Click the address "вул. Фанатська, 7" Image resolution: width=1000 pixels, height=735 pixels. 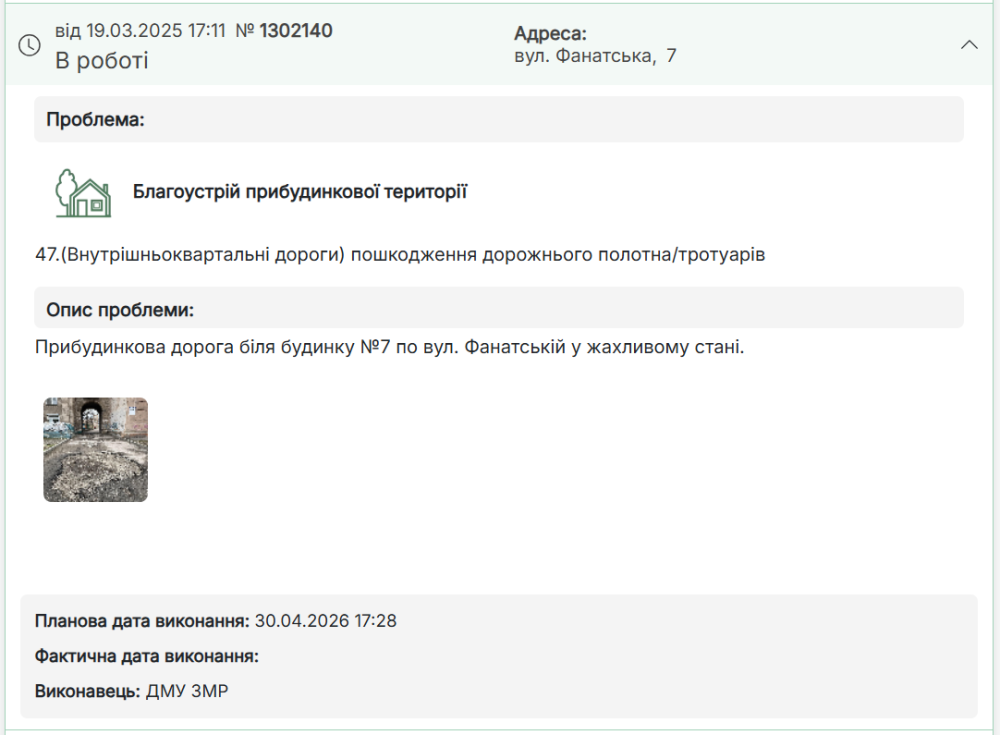coord(595,56)
